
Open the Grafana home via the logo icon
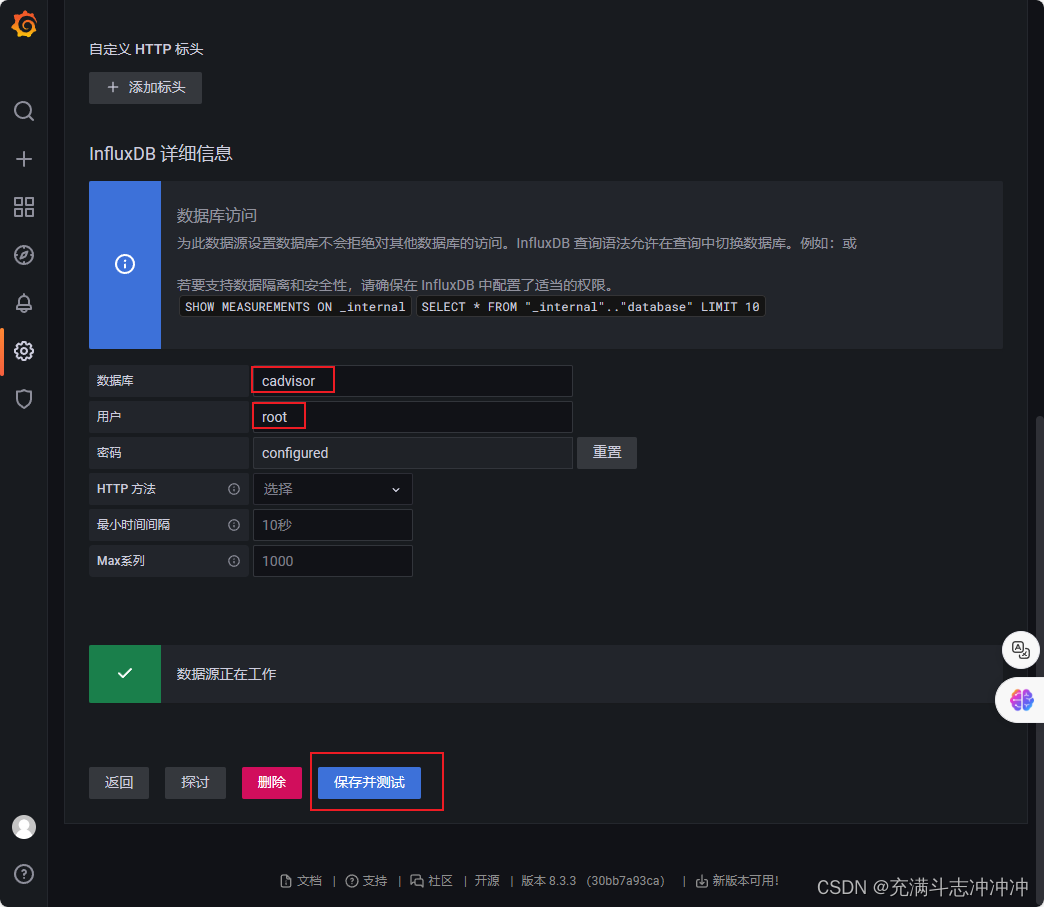pyautogui.click(x=24, y=26)
